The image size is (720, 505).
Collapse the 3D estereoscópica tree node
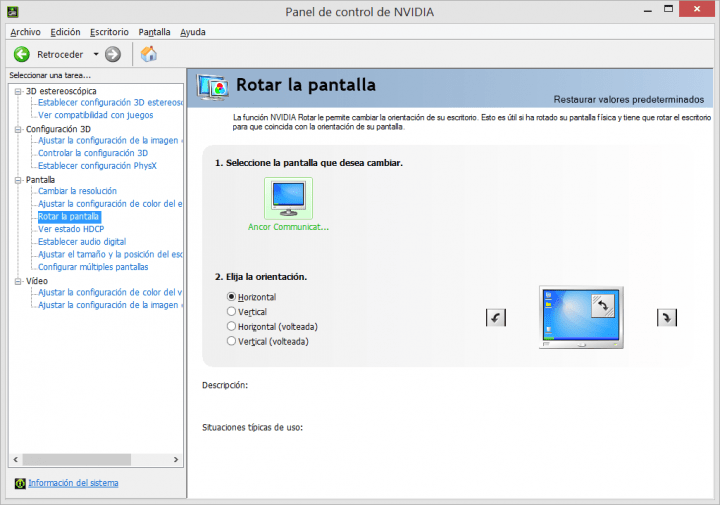pyautogui.click(x=18, y=91)
